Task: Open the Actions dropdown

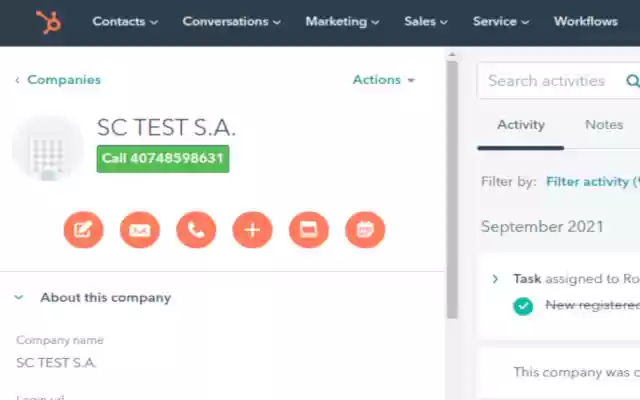Action: point(383,80)
